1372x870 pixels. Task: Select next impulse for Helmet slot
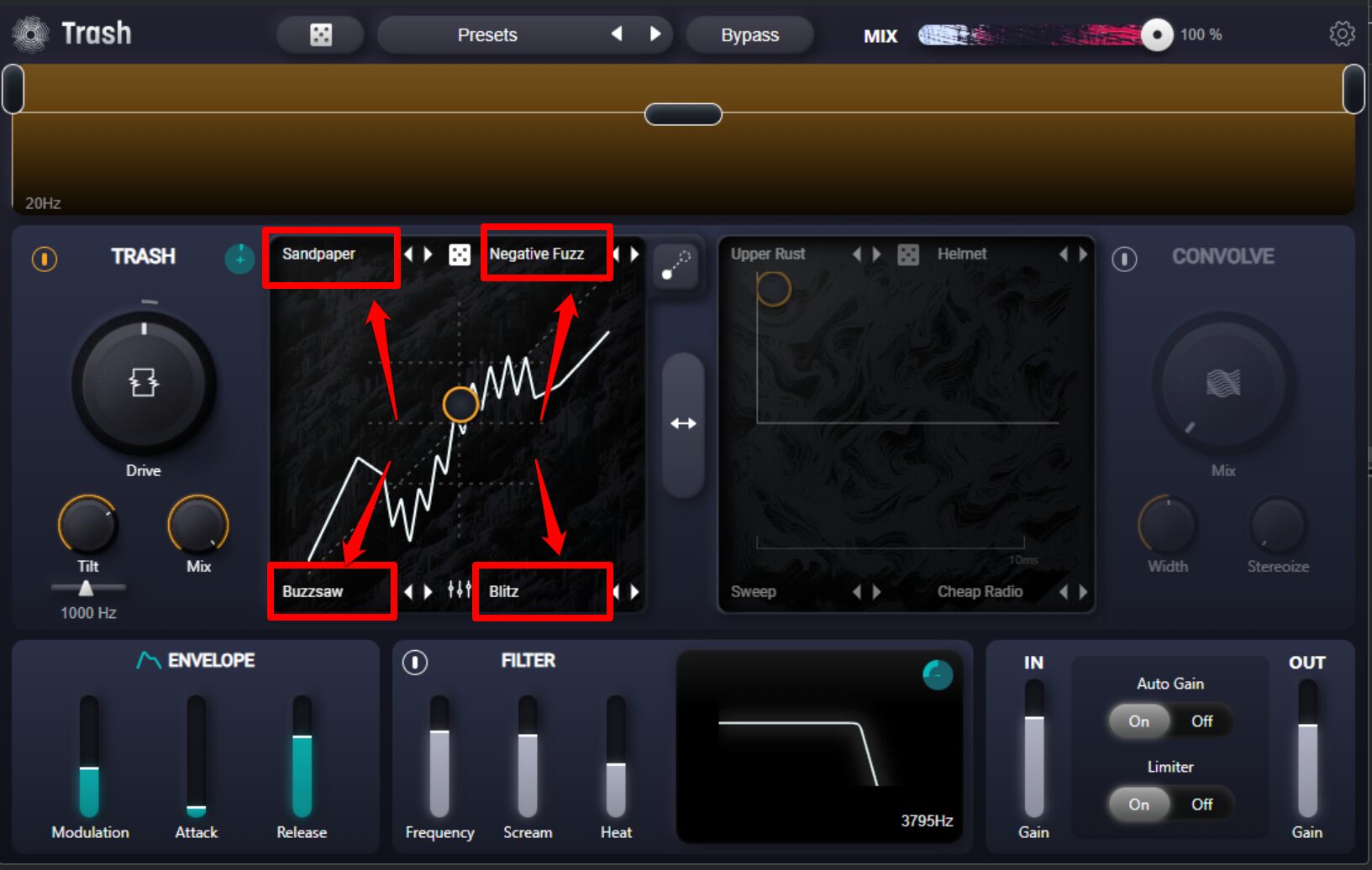click(1084, 254)
